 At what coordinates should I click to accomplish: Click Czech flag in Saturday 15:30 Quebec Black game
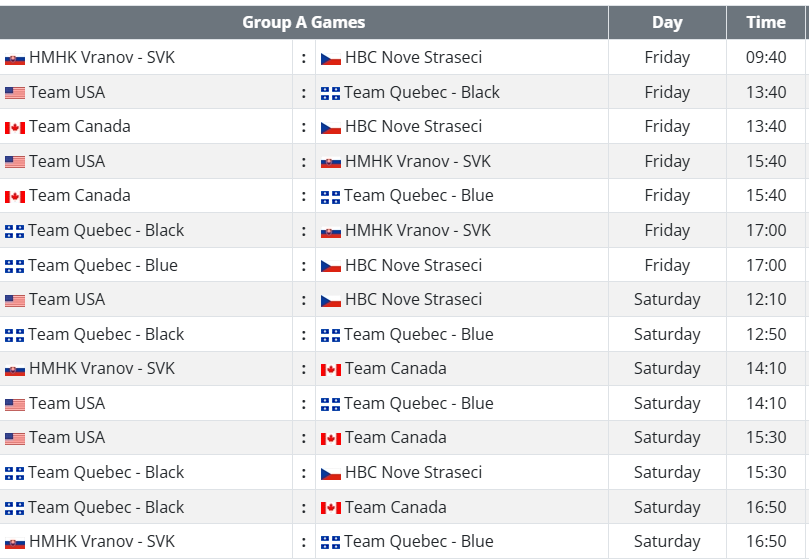point(331,473)
